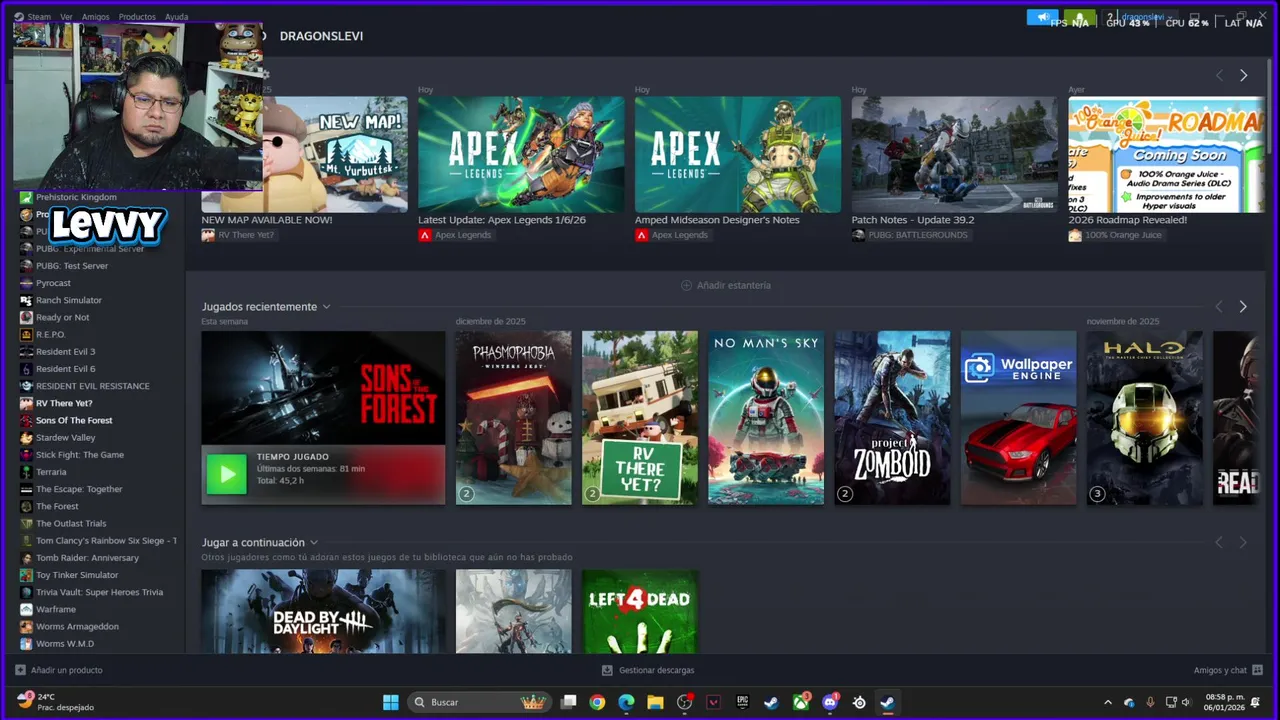Open Amigos y chat panel
This screenshot has width=1280, height=720.
click(x=1228, y=670)
